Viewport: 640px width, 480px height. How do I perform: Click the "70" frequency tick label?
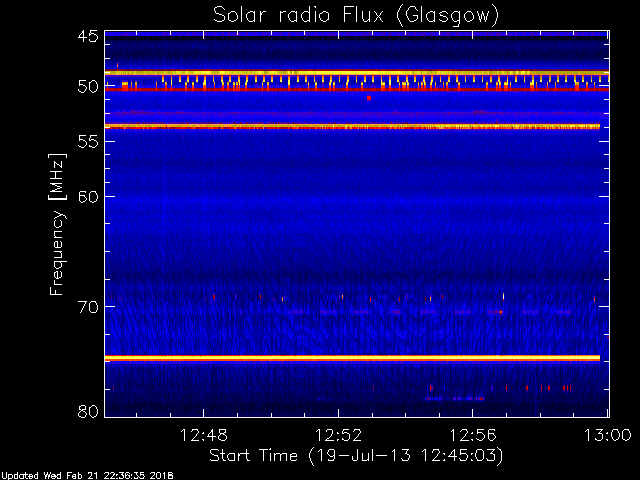pyautogui.click(x=88, y=307)
